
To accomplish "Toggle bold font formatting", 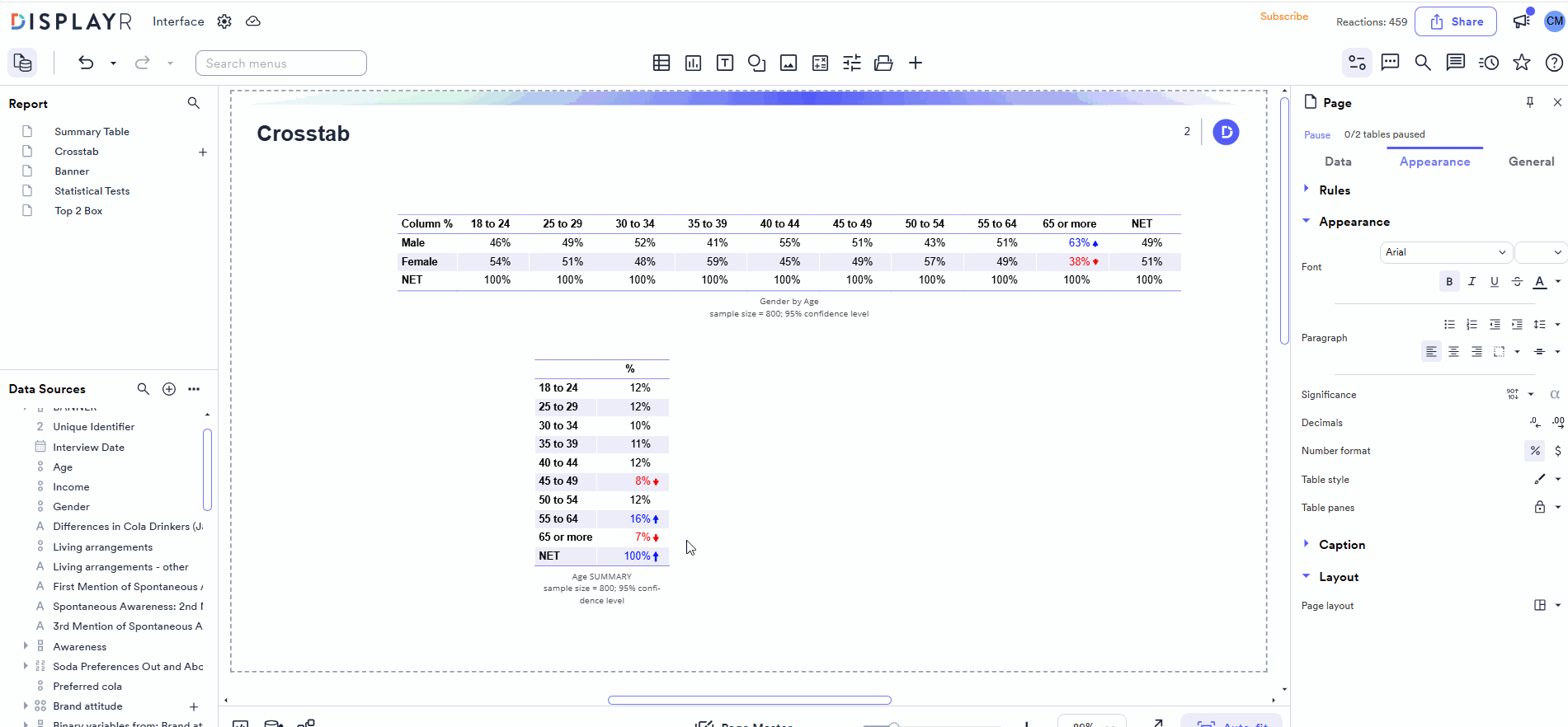I will [1448, 282].
